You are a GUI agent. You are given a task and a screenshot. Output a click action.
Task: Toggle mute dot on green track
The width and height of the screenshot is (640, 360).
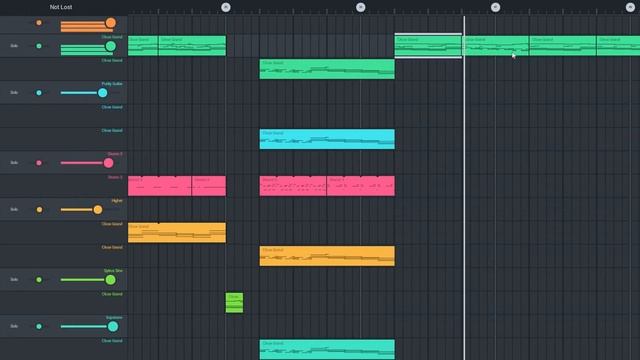pos(39,46)
